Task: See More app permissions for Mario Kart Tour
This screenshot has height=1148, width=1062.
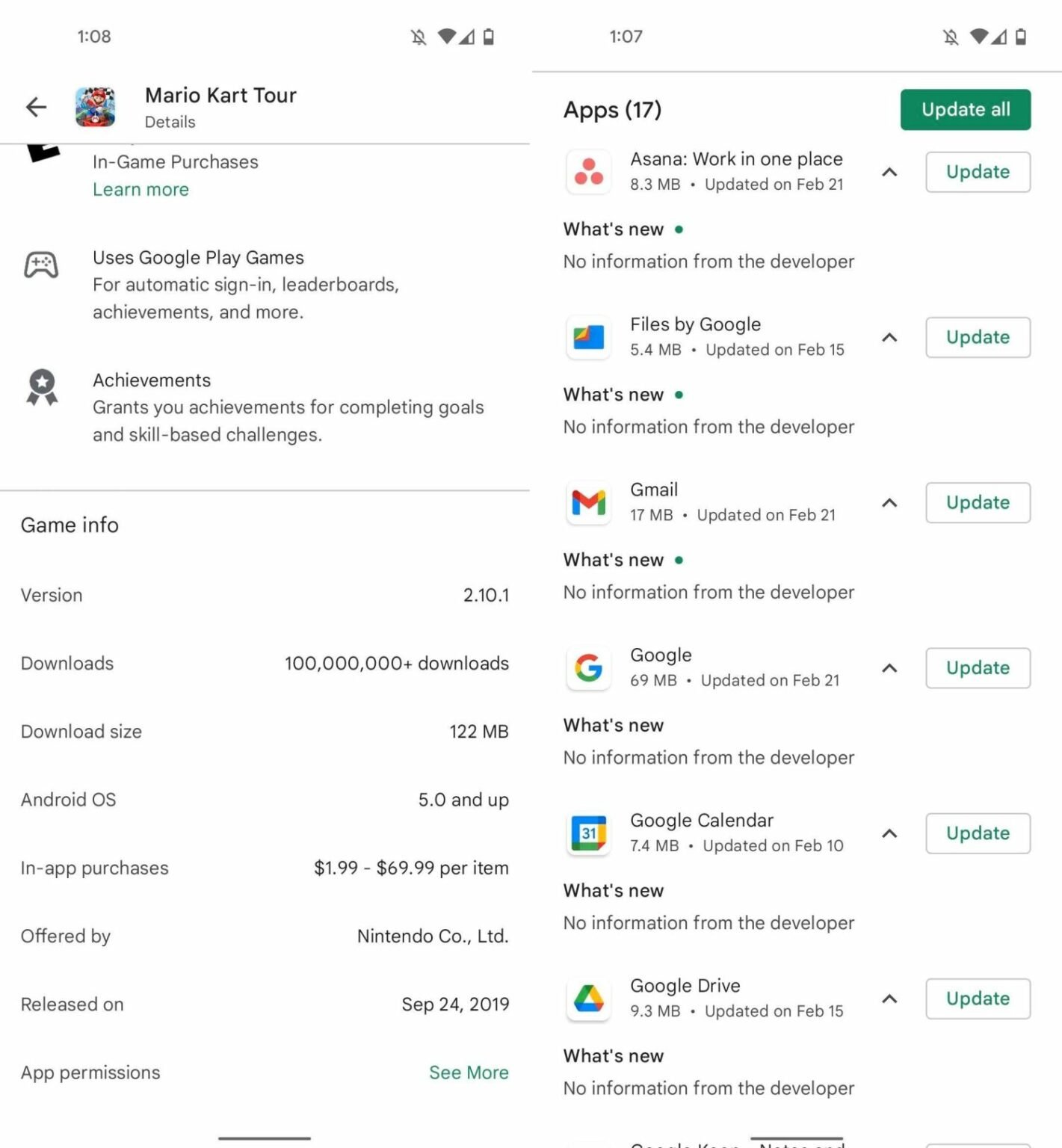Action: tap(469, 1072)
